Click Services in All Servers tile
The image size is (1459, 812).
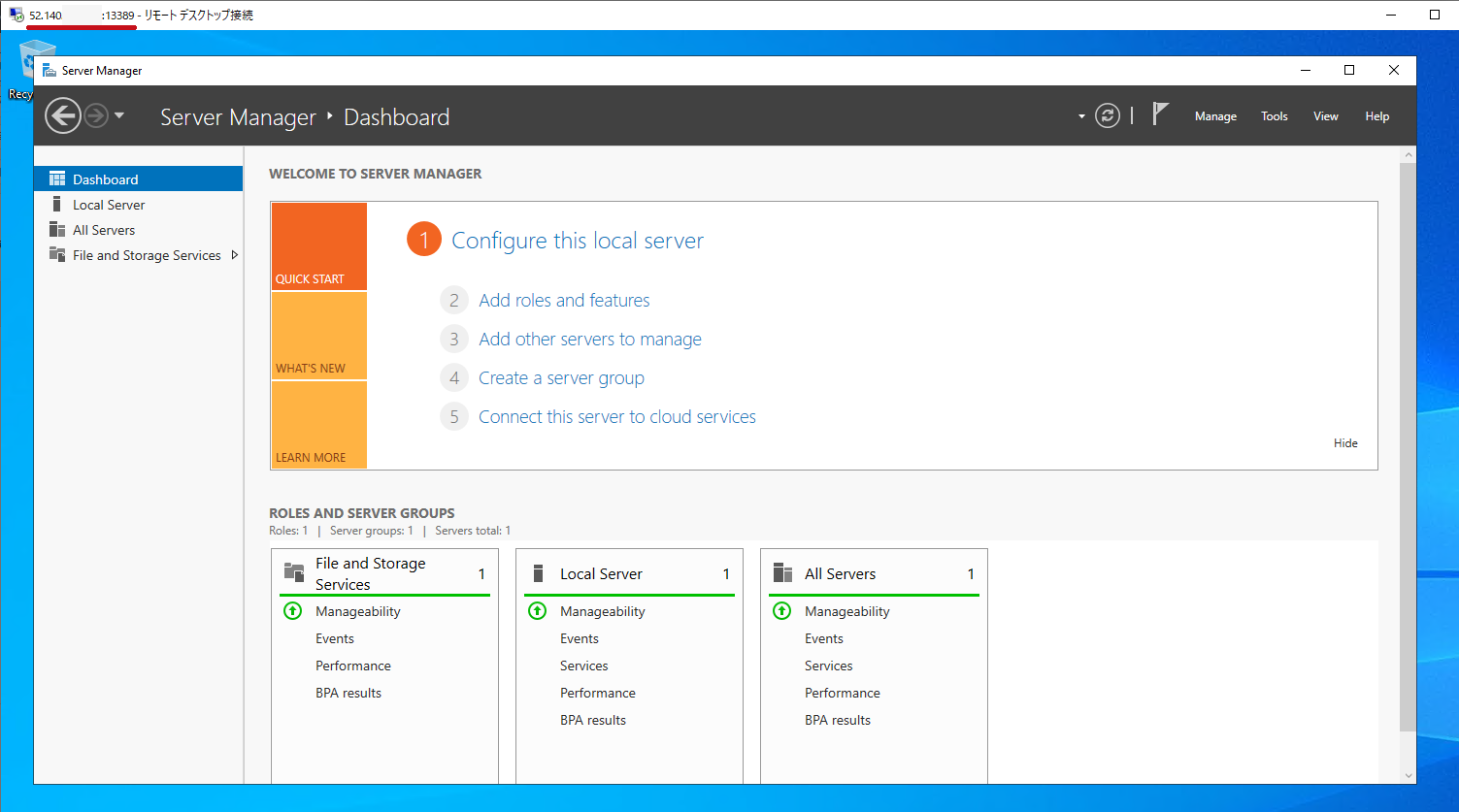(829, 666)
